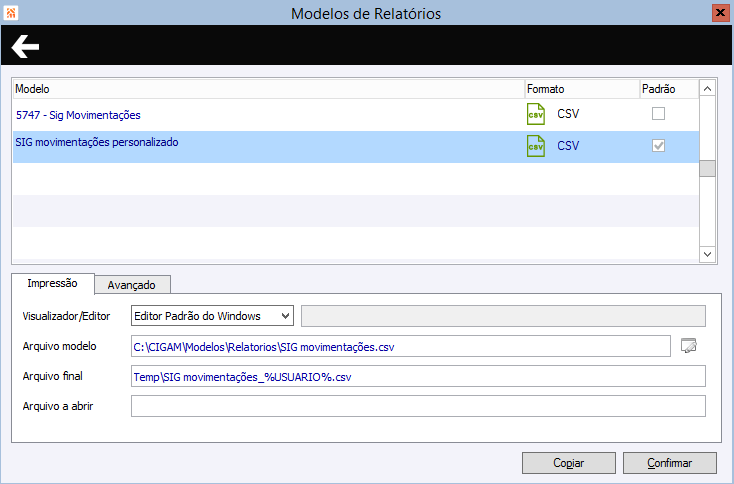734x484 pixels.
Task: Click the Padrão column header
Action: click(x=669, y=89)
